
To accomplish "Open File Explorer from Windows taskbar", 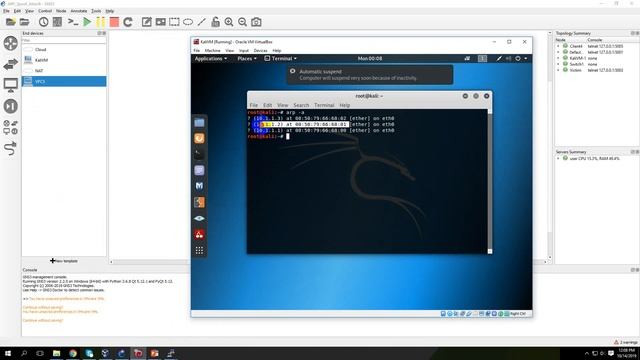I will coord(56,353).
